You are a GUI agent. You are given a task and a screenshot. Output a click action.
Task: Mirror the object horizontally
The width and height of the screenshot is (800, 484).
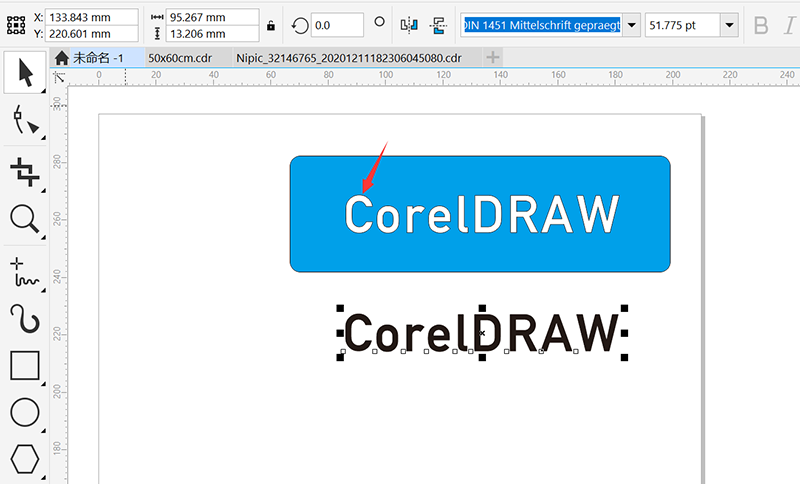point(409,24)
